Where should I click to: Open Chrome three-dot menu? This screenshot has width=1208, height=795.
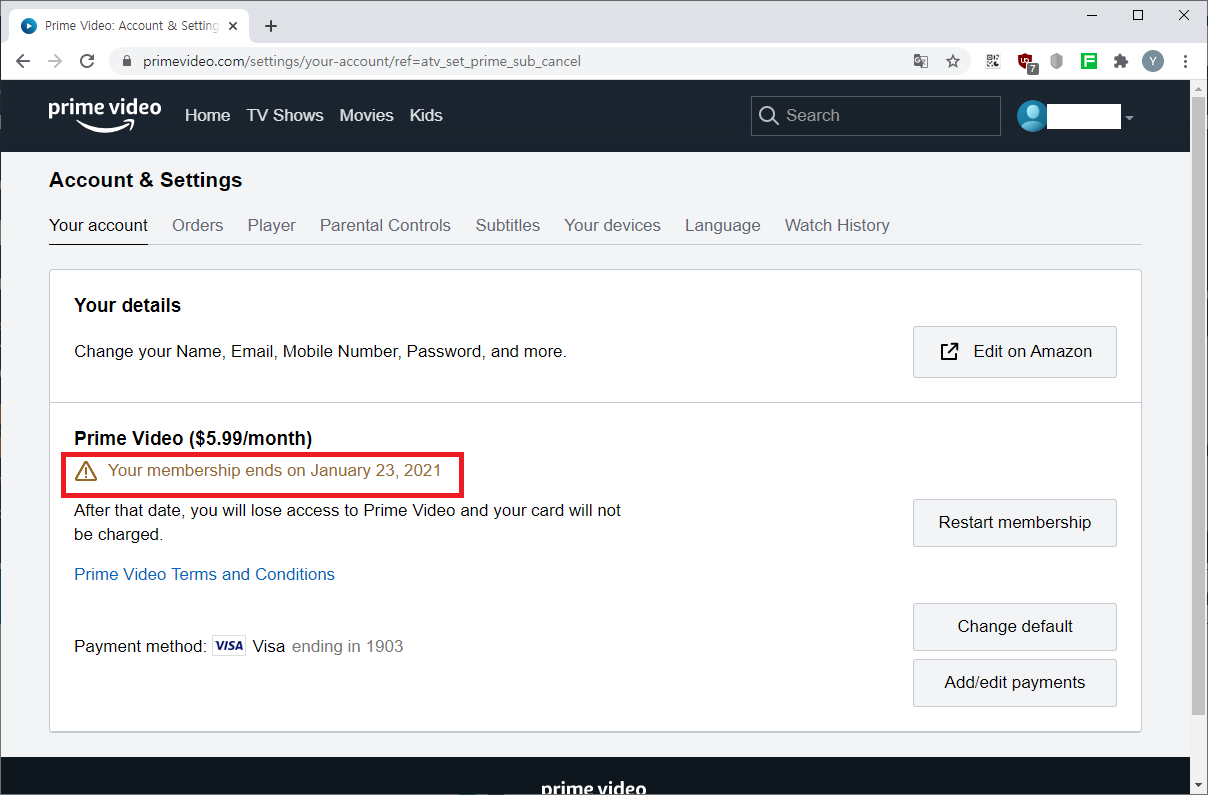tap(1185, 61)
